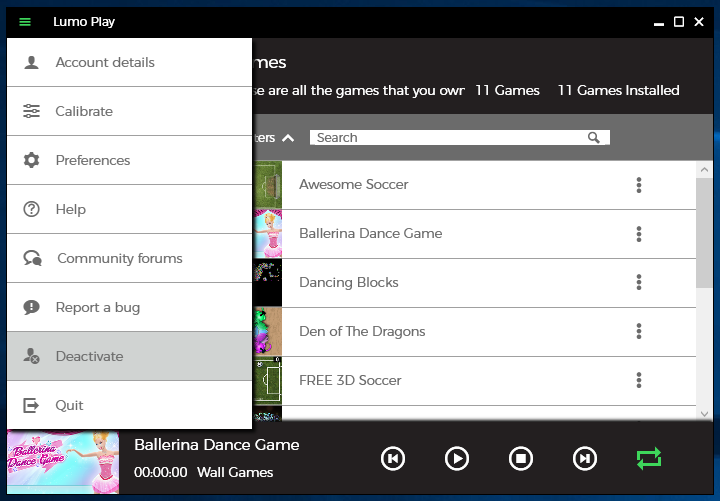The height and width of the screenshot is (501, 720).
Task: Click the Community forums chat icon
Action: tap(32, 259)
